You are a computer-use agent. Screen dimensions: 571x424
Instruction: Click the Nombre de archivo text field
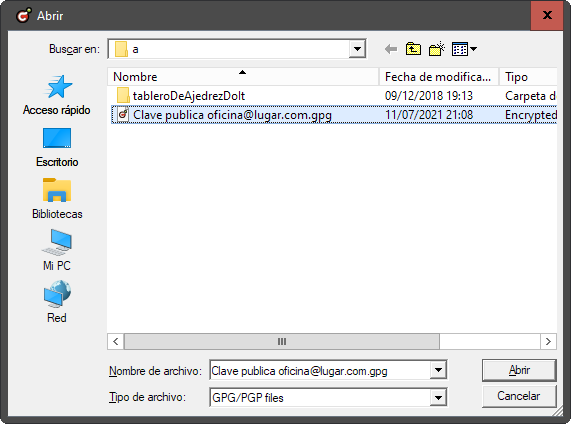point(320,370)
